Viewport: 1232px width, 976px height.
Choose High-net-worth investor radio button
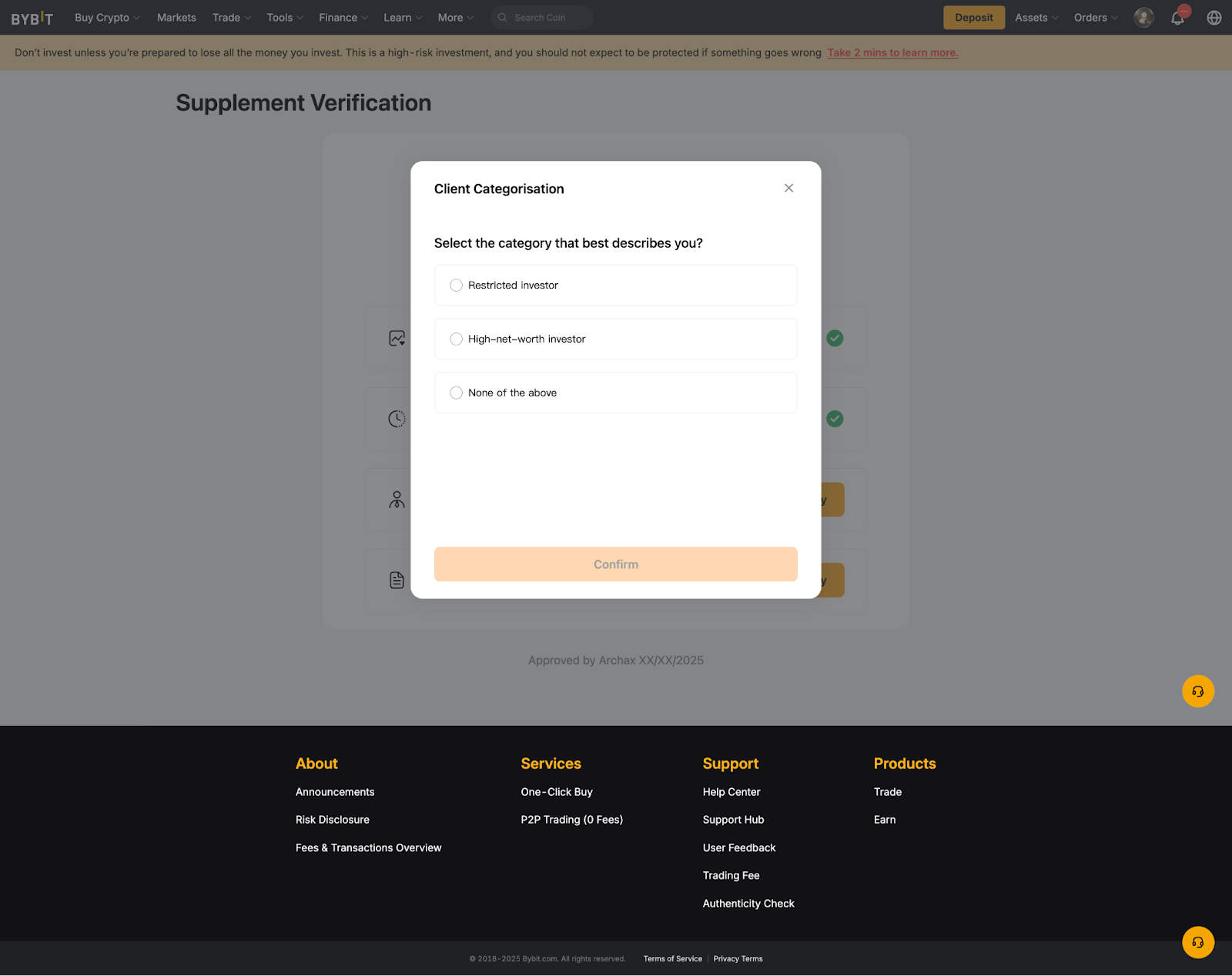(457, 339)
